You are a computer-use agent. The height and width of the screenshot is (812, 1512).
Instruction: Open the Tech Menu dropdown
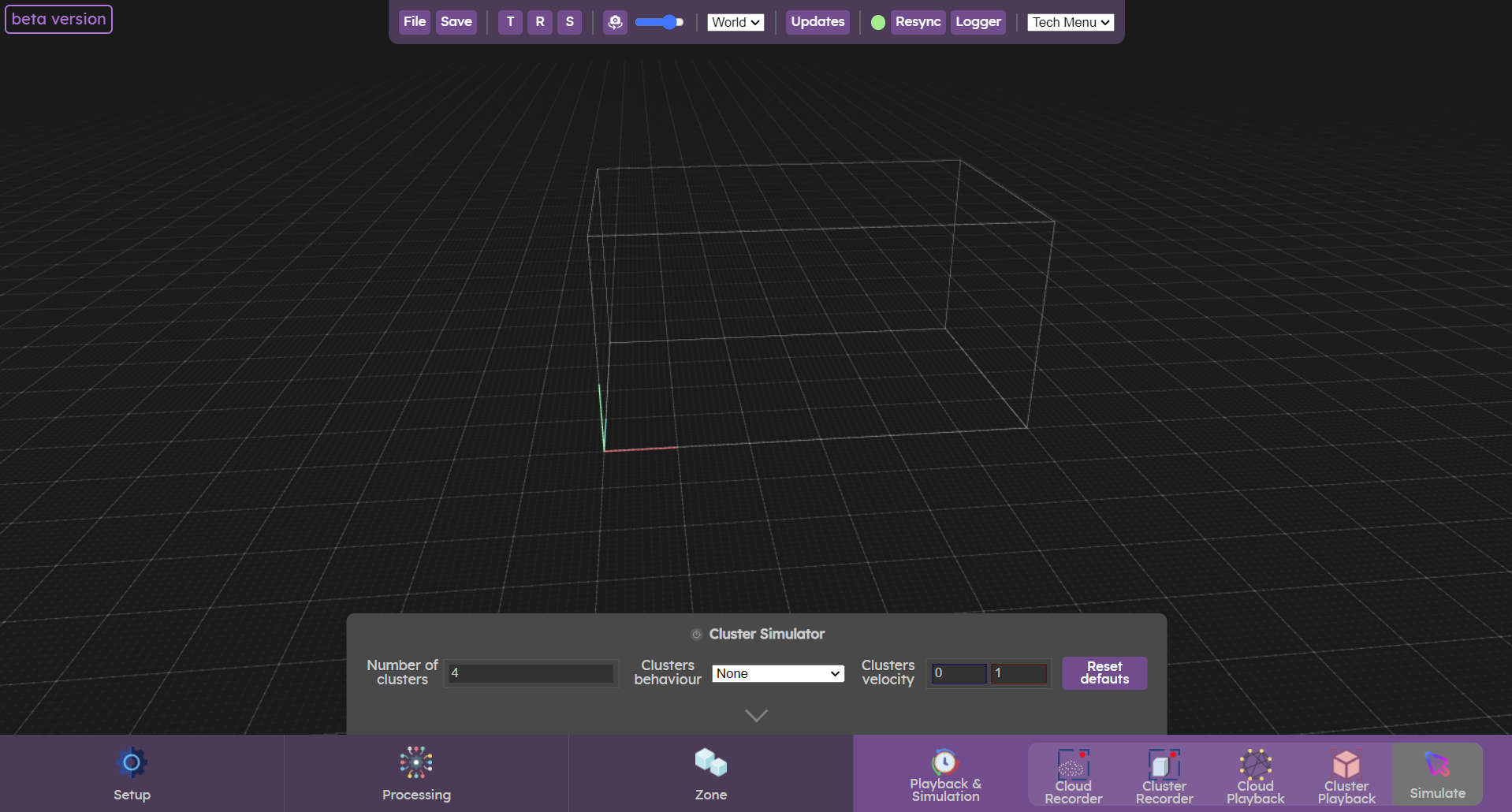click(1069, 22)
